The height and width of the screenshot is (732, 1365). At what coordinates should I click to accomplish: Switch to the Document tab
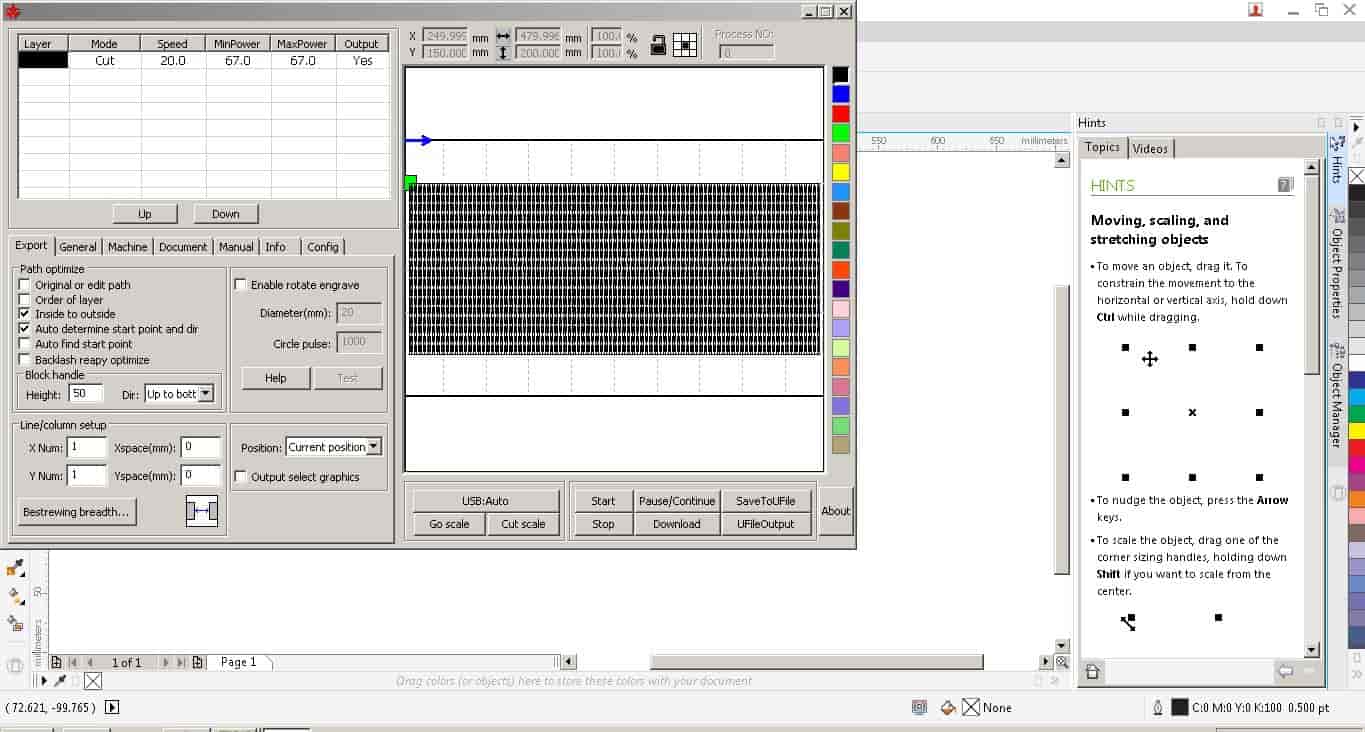coord(183,247)
